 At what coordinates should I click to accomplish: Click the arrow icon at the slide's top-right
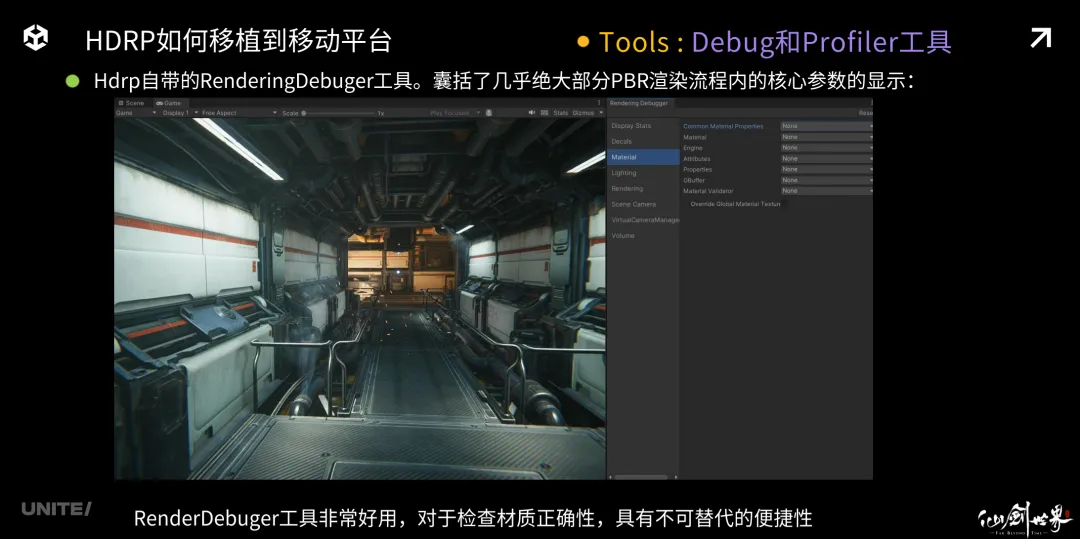point(1041,38)
